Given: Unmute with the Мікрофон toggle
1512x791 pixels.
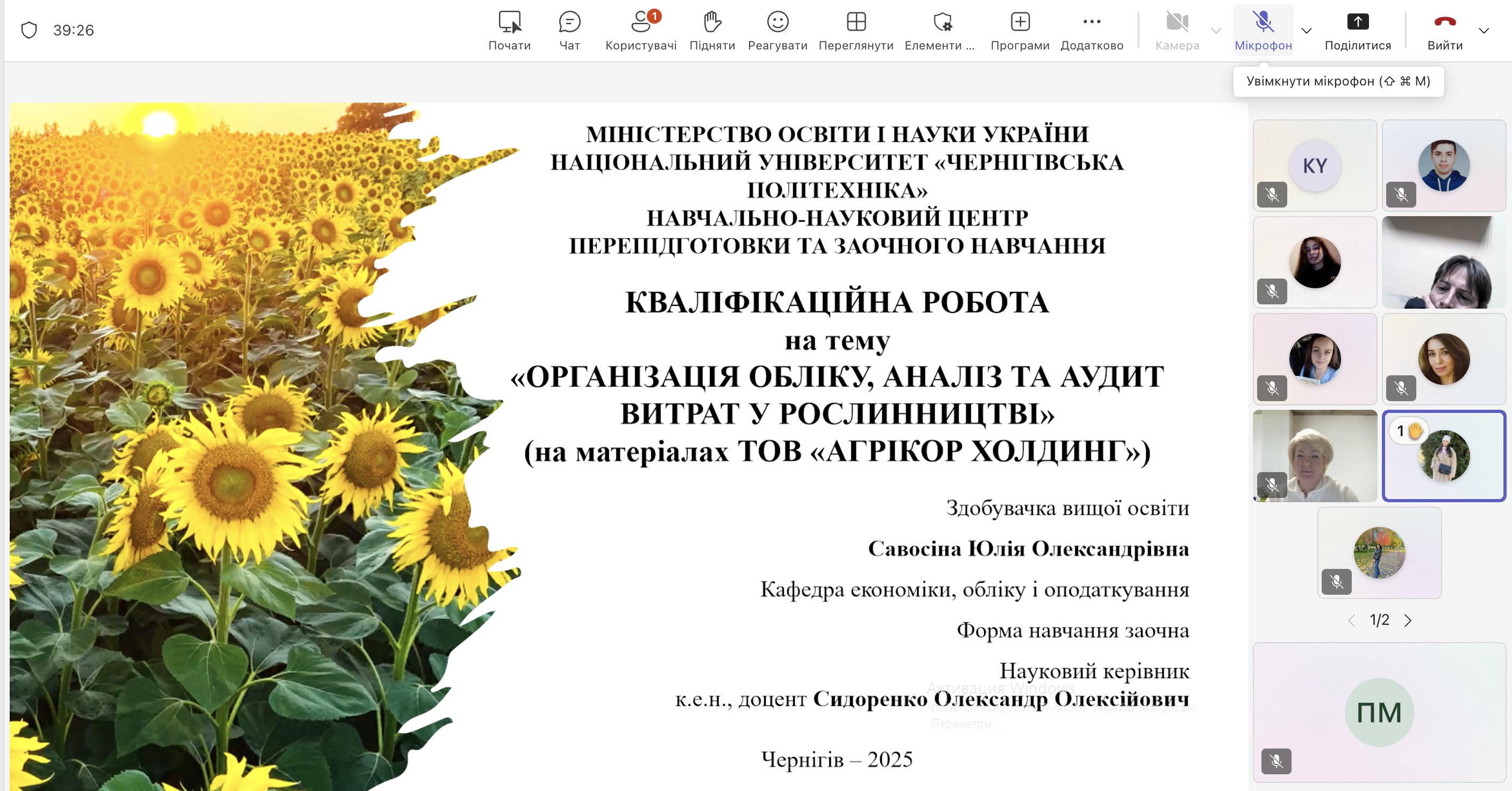Looking at the screenshot, I should coord(1263,31).
